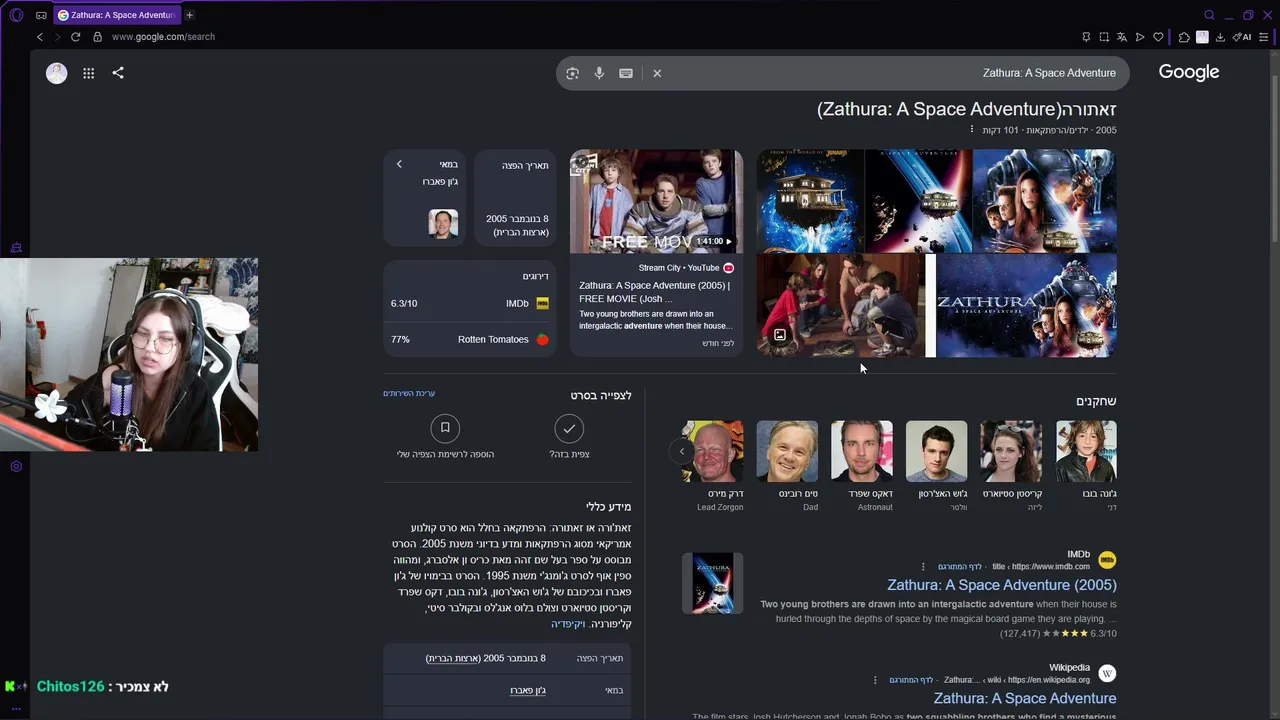Select cast member דאקס שפרד, Astronaut
1280x720 pixels.
[x=862, y=466]
